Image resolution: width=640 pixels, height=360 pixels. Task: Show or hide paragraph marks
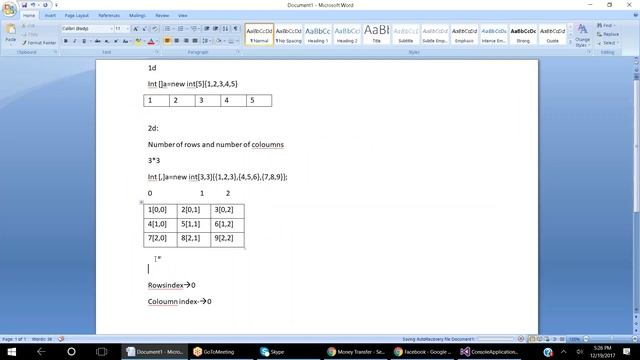pyautogui.click(x=236, y=29)
